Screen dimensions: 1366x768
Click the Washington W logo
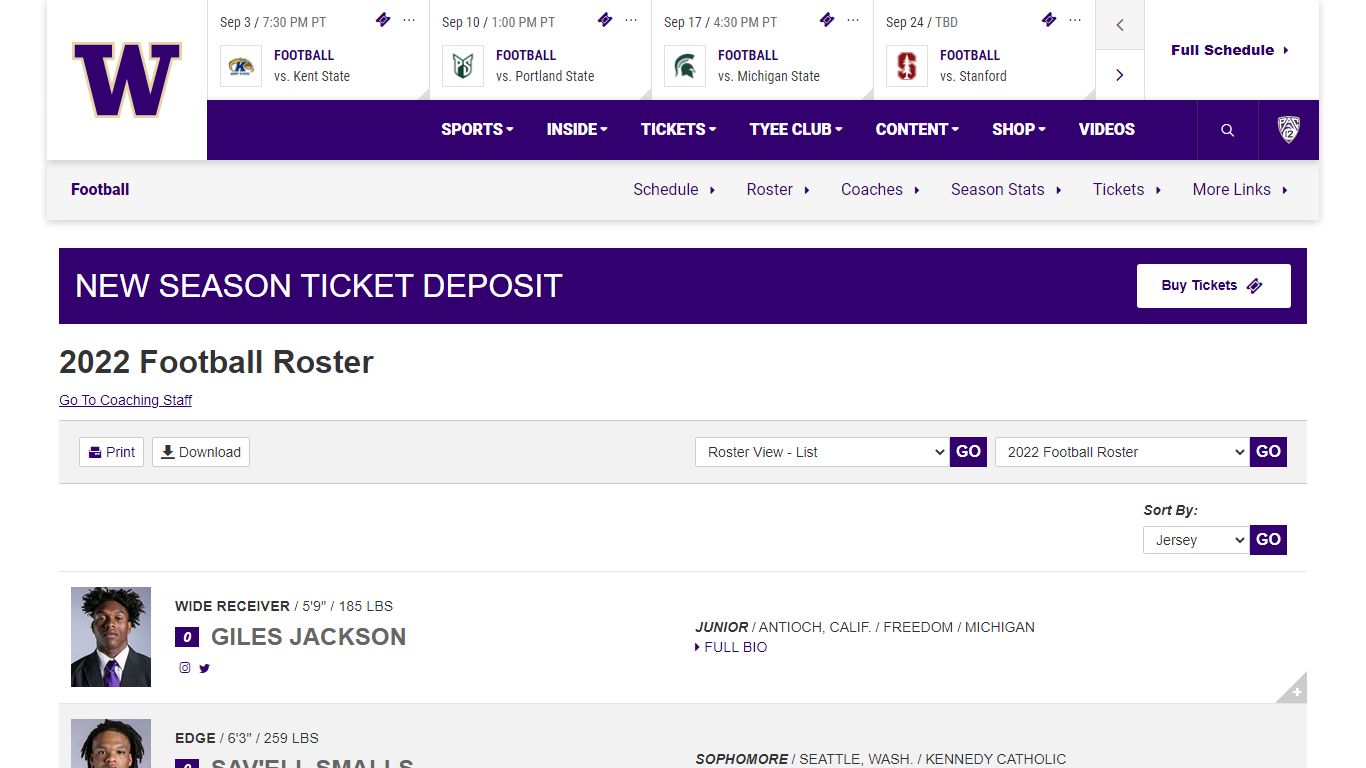[127, 80]
